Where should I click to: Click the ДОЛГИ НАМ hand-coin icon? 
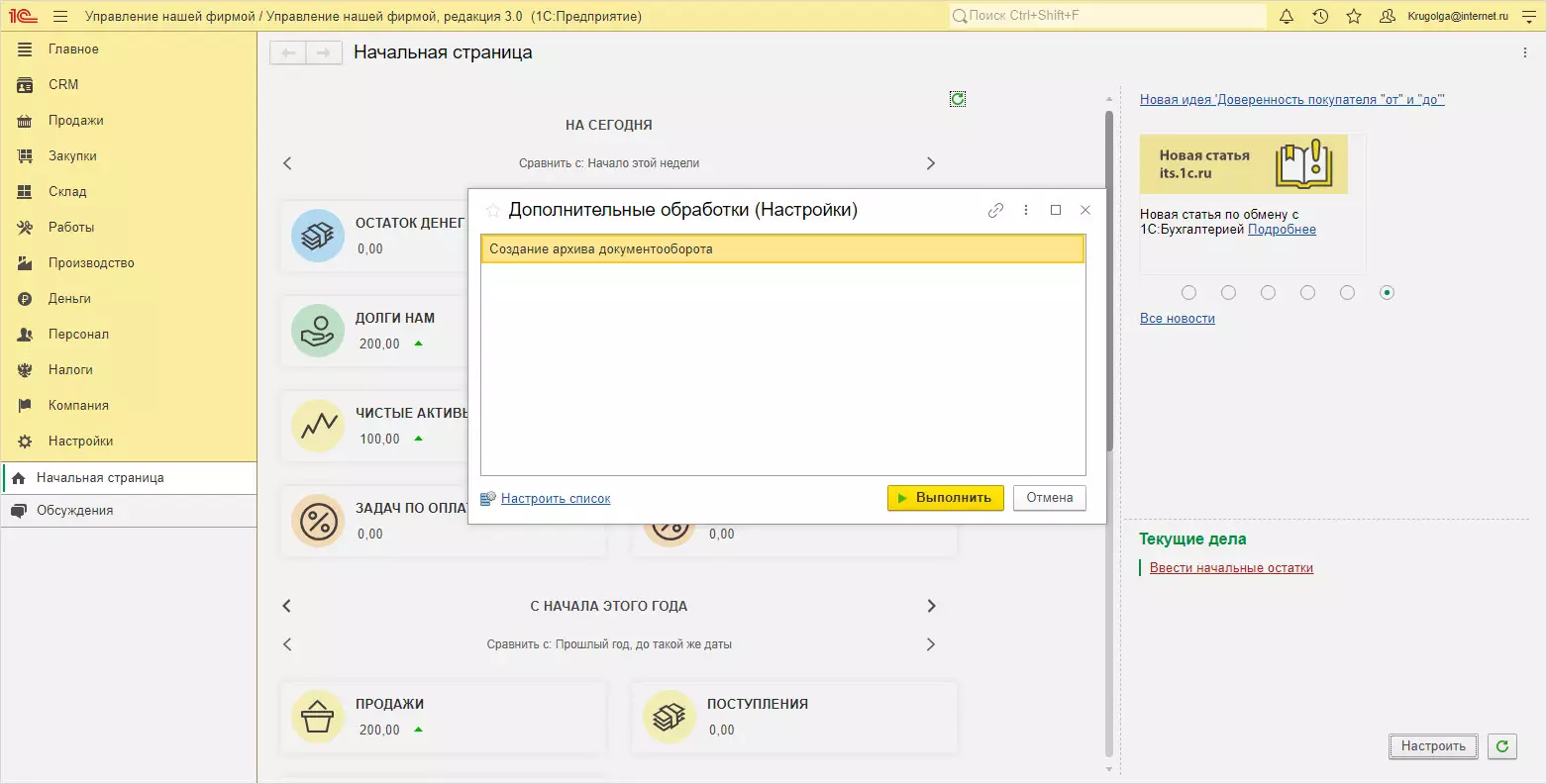tap(318, 331)
